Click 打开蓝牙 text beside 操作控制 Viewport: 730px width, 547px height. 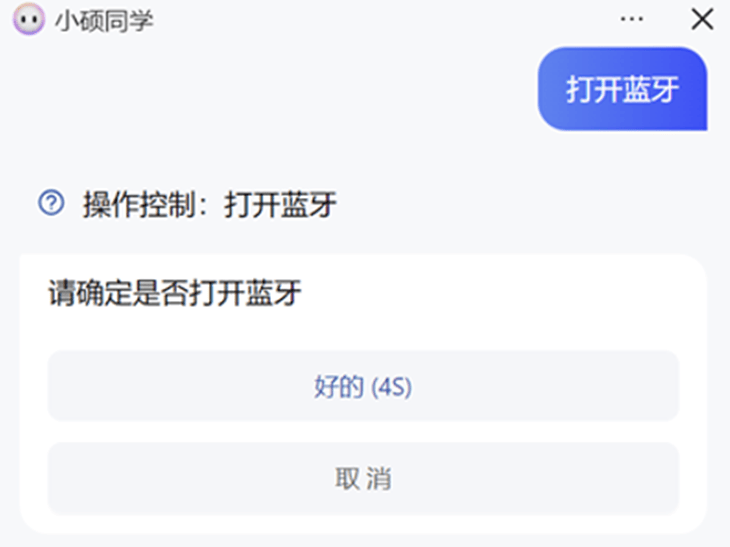280,204
